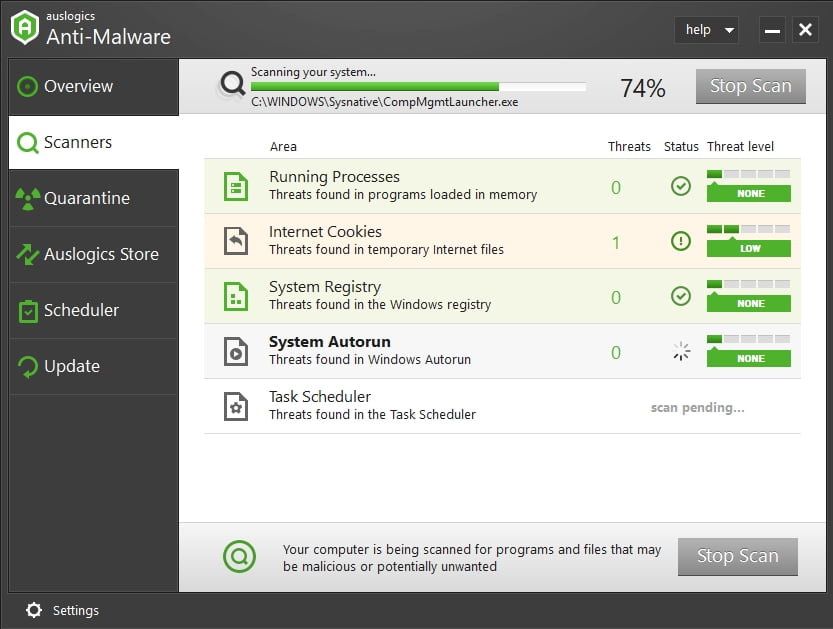
Task: Click the System Registry area icon
Action: [236, 296]
